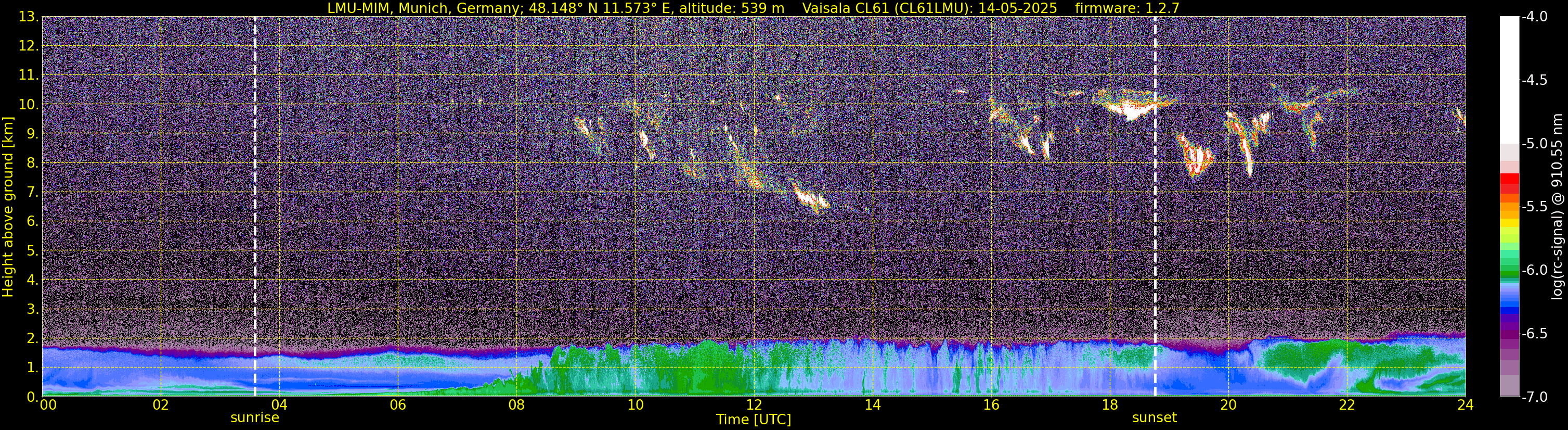1568x430 pixels.
Task: Click the time axis tick label '00'
Action: click(x=48, y=405)
